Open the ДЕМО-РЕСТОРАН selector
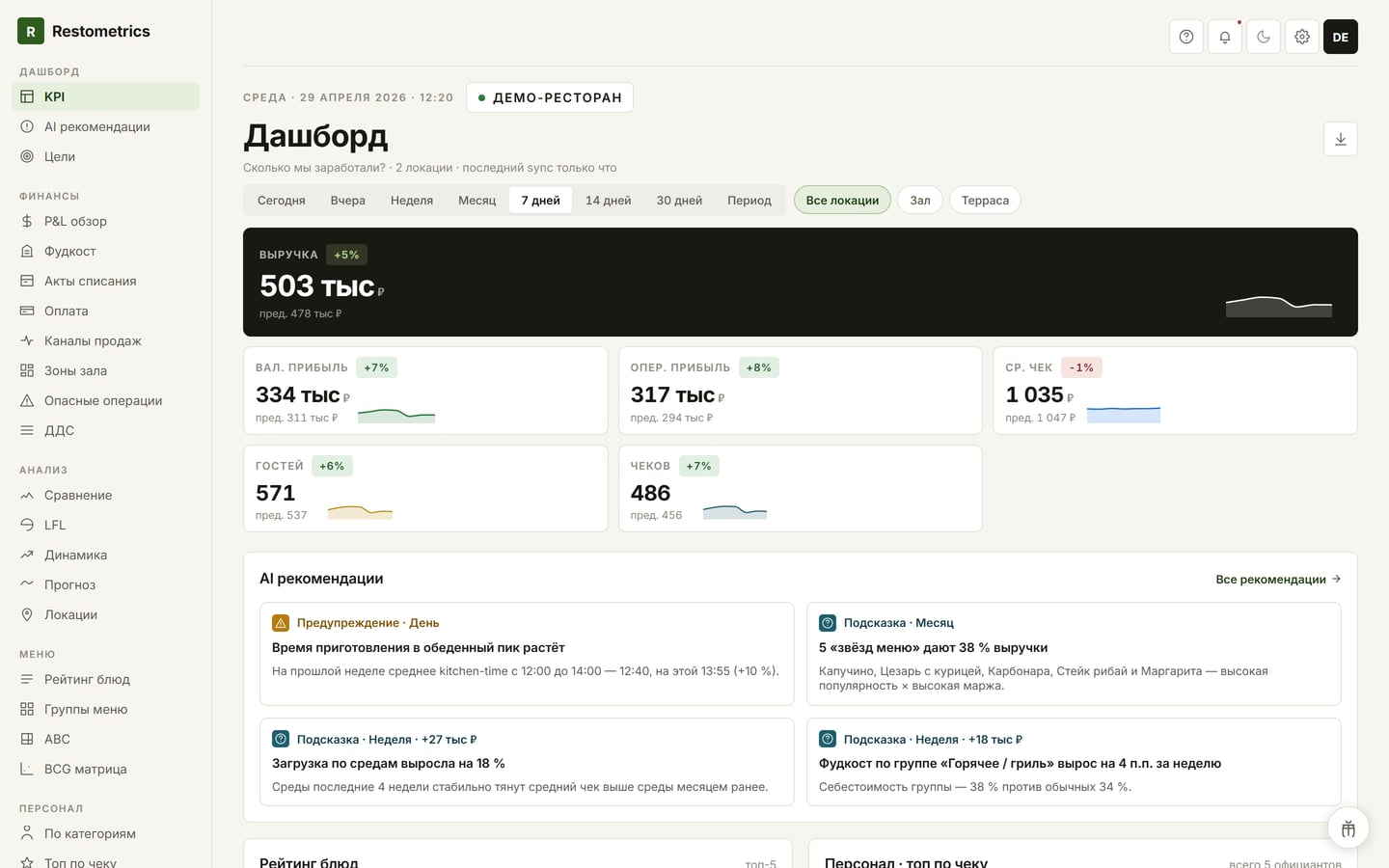The height and width of the screenshot is (868, 1389). (x=550, y=97)
